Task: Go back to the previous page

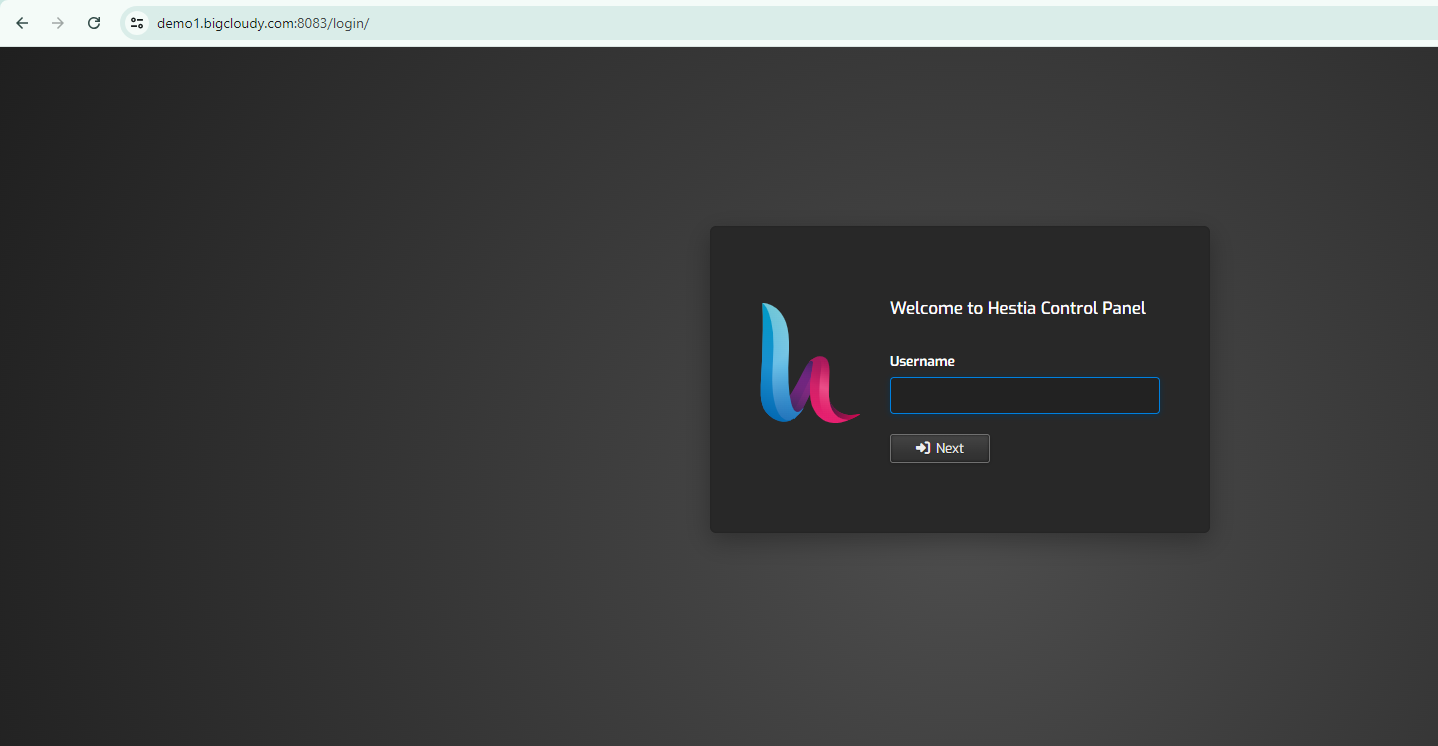Action: pyautogui.click(x=22, y=23)
